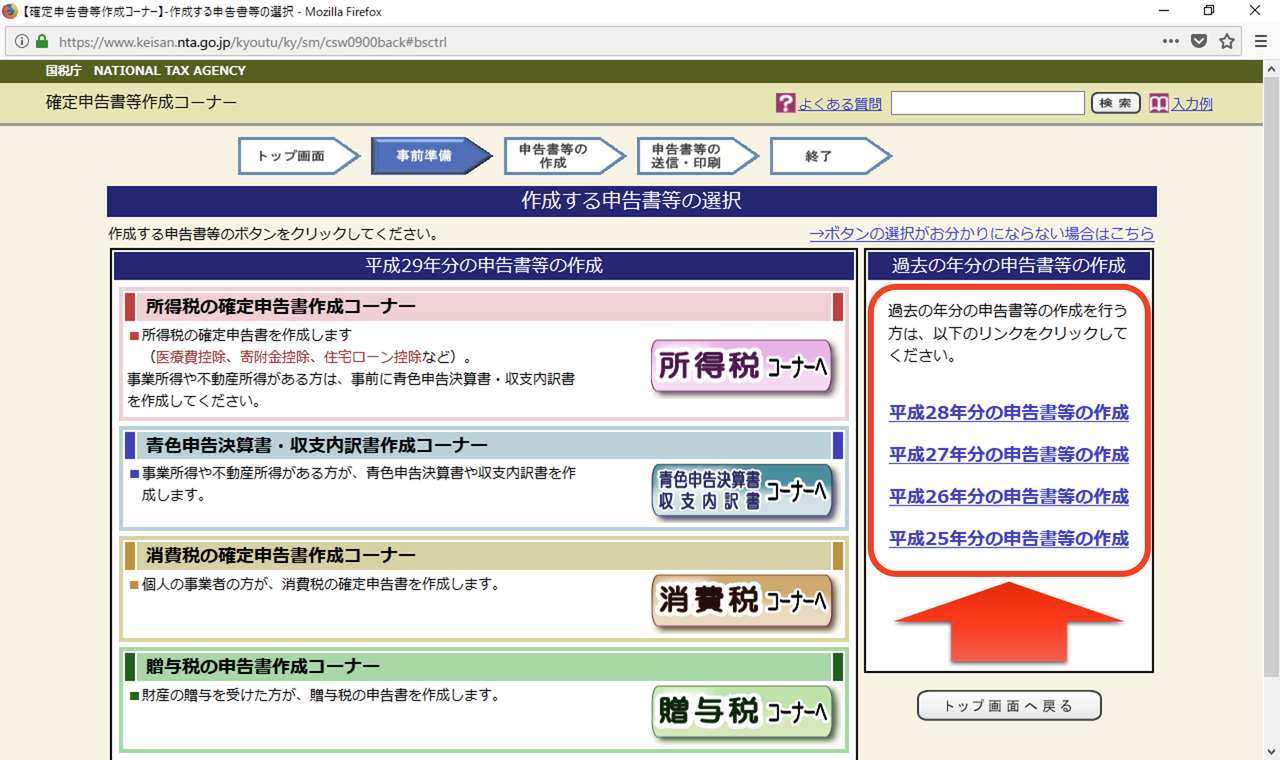Open 平成25年分の申告書等の作成 link
The image size is (1280, 760).
pyautogui.click(x=1009, y=539)
